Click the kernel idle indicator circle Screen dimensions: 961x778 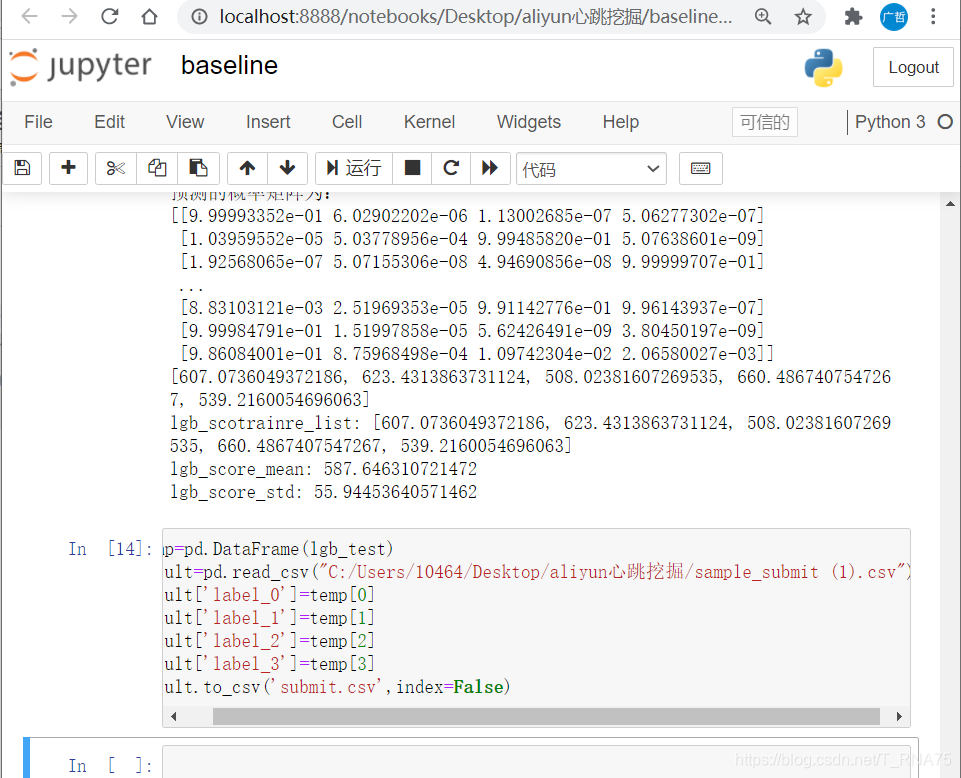point(945,122)
